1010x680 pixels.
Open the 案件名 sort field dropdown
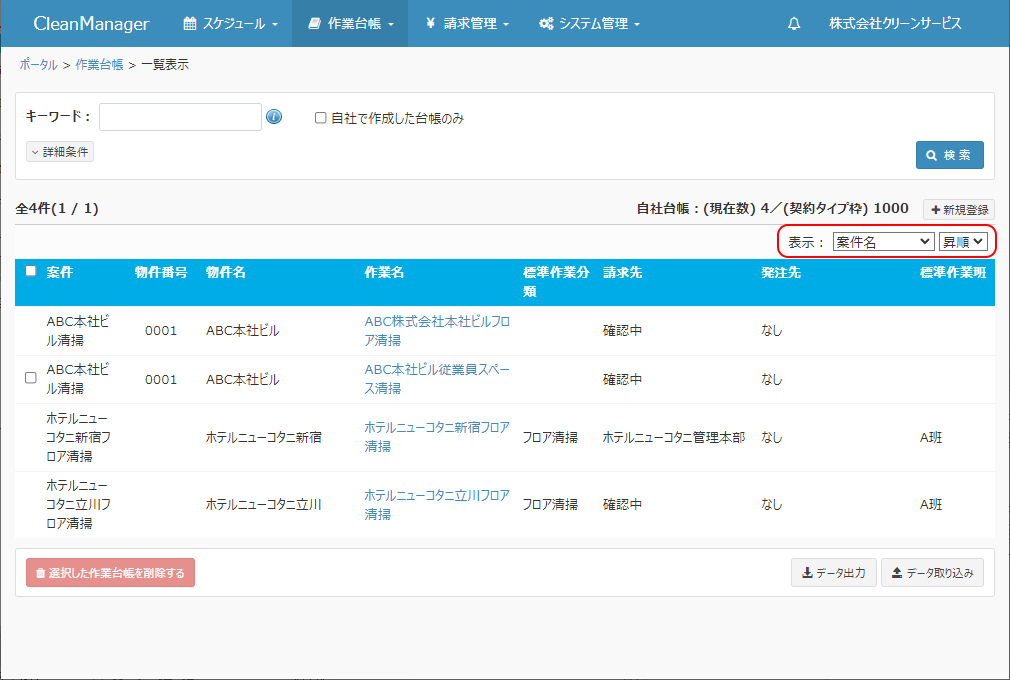[x=882, y=241]
